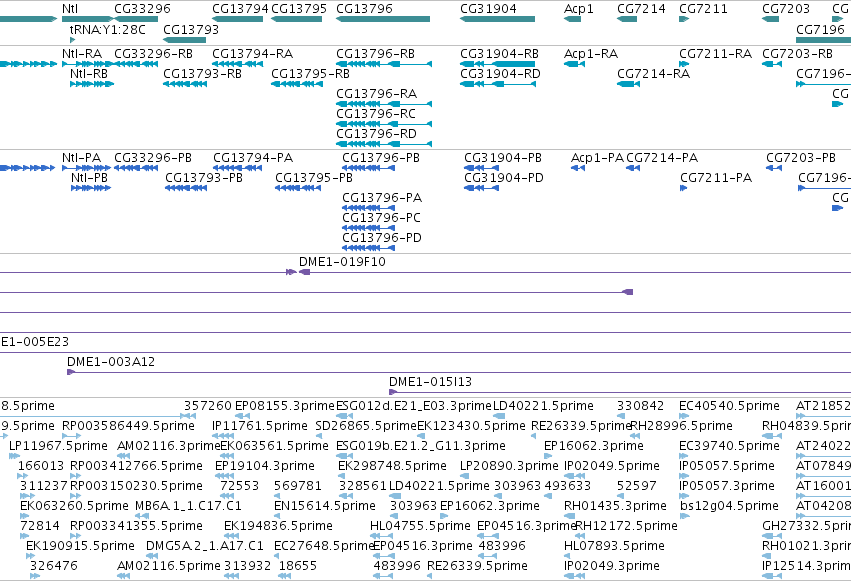The height and width of the screenshot is (581, 851).
Task: Select the CG7203 gene feature
Action: point(770,19)
